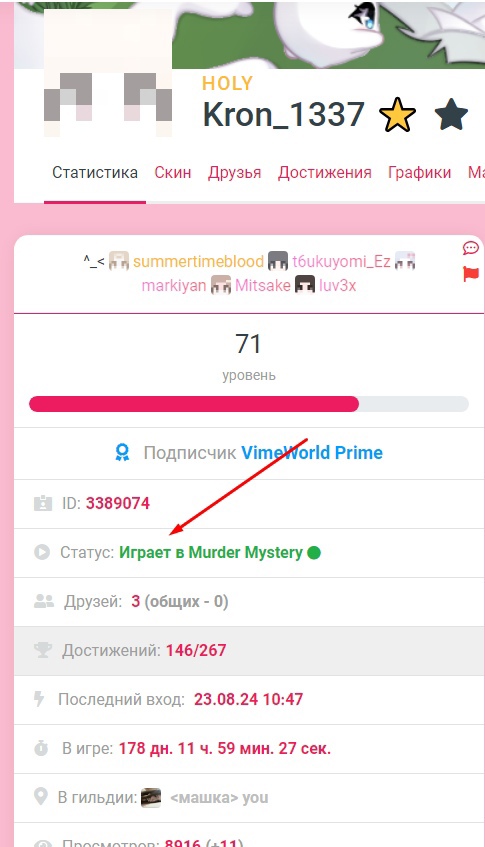Click the green online status dot
485x847 pixels.
(314, 553)
